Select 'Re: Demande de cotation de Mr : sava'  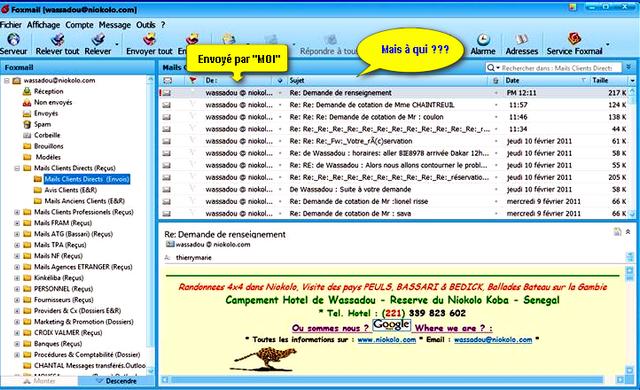350,213
